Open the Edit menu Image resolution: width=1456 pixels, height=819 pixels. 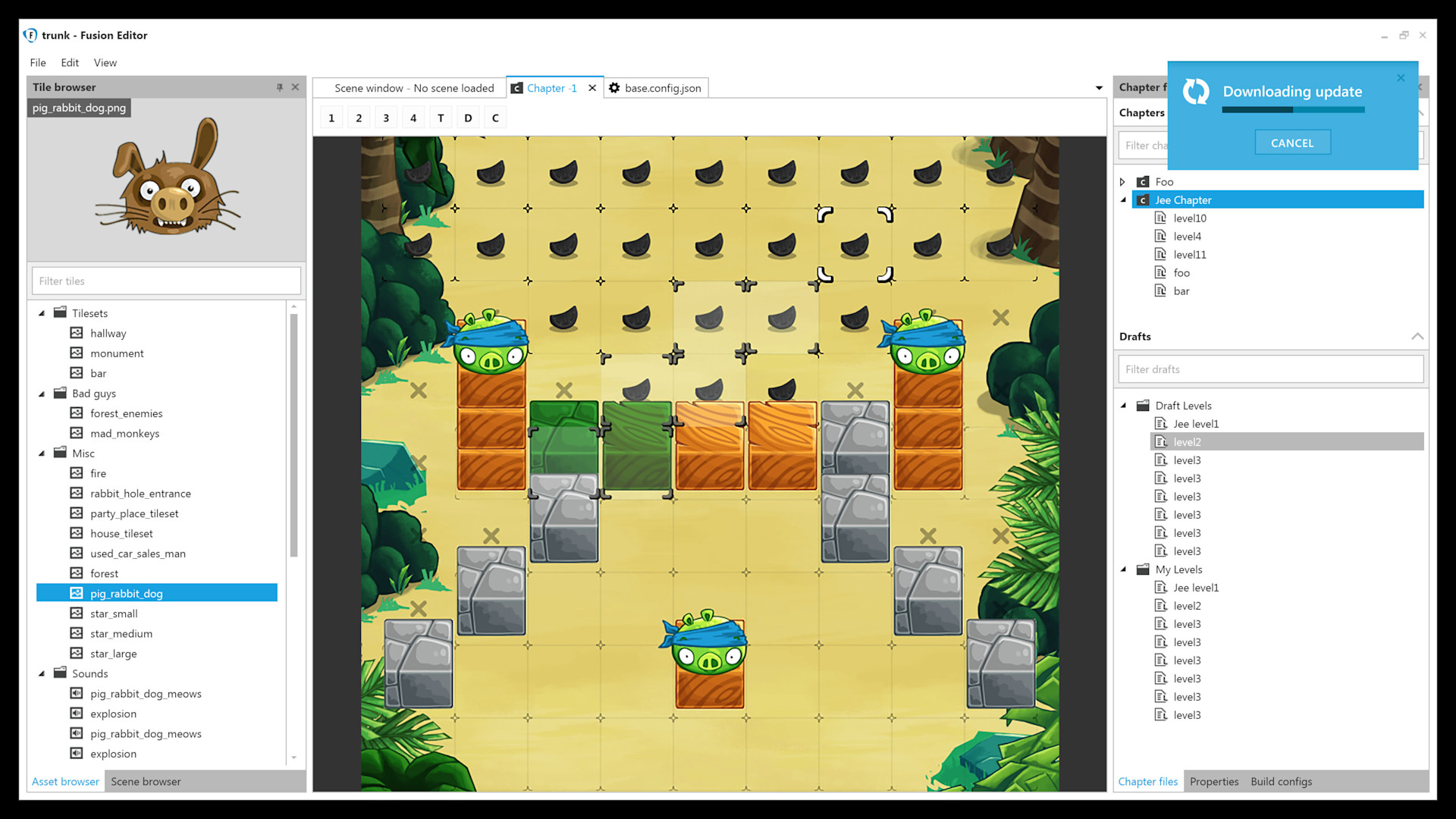tap(70, 62)
